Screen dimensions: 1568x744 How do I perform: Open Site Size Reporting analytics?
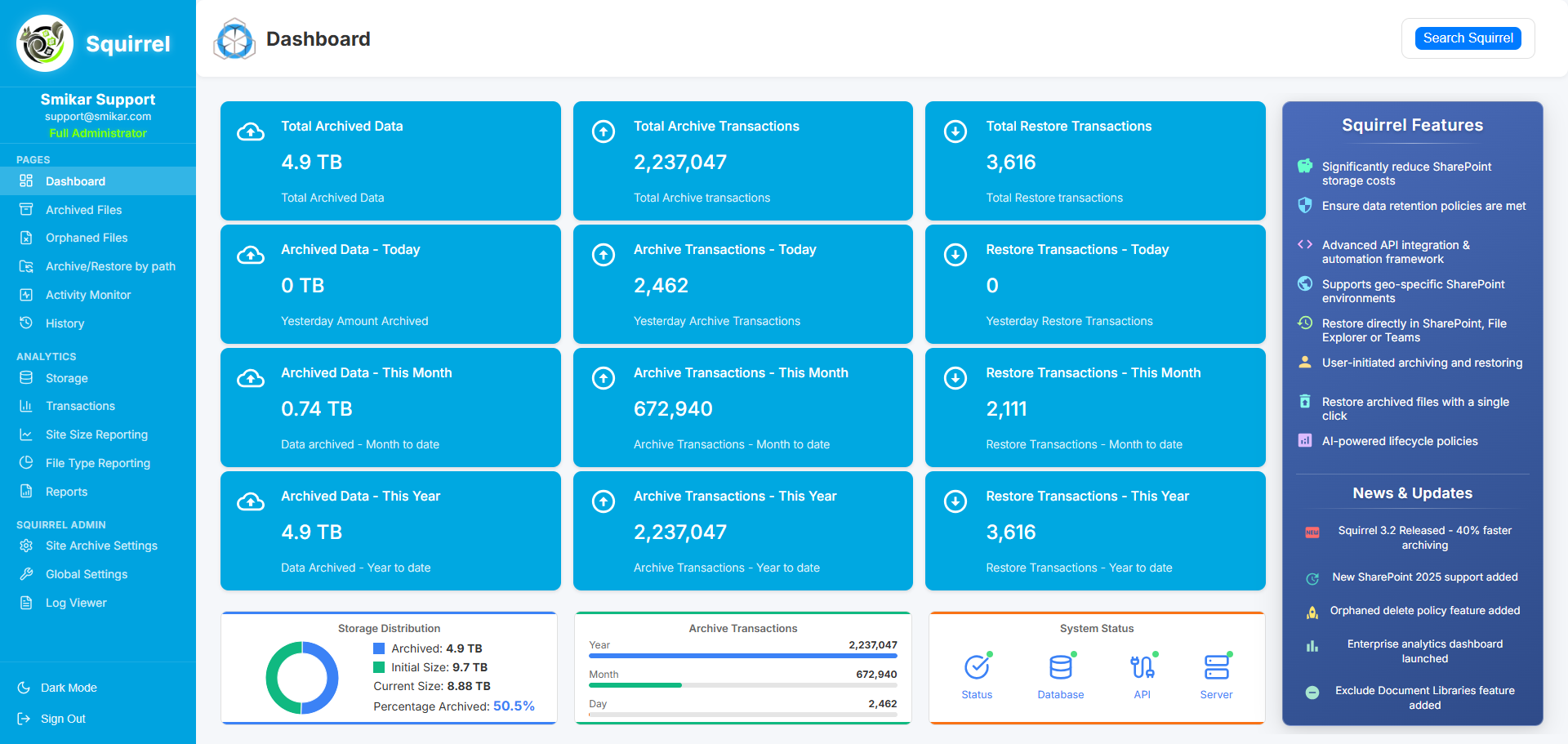[x=96, y=434]
